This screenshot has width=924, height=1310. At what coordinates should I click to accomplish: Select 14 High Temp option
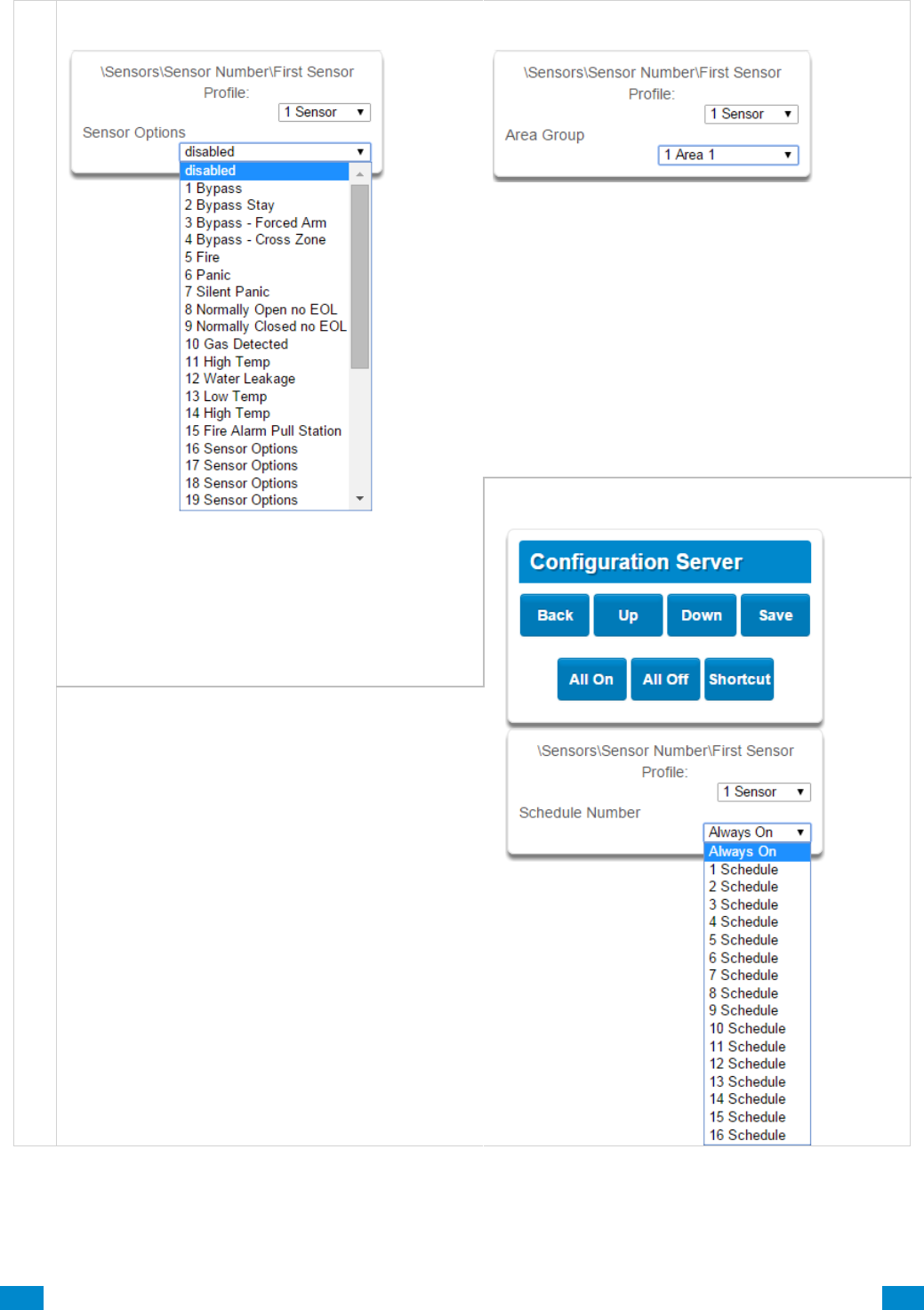(x=264, y=414)
